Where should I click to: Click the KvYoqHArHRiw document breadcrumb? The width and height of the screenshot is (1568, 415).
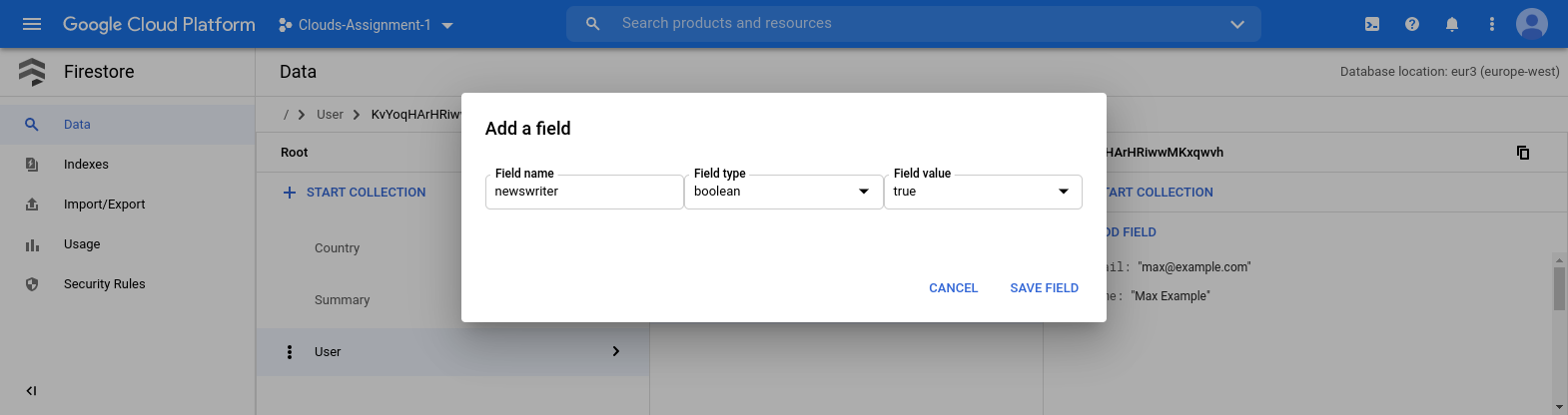[415, 115]
